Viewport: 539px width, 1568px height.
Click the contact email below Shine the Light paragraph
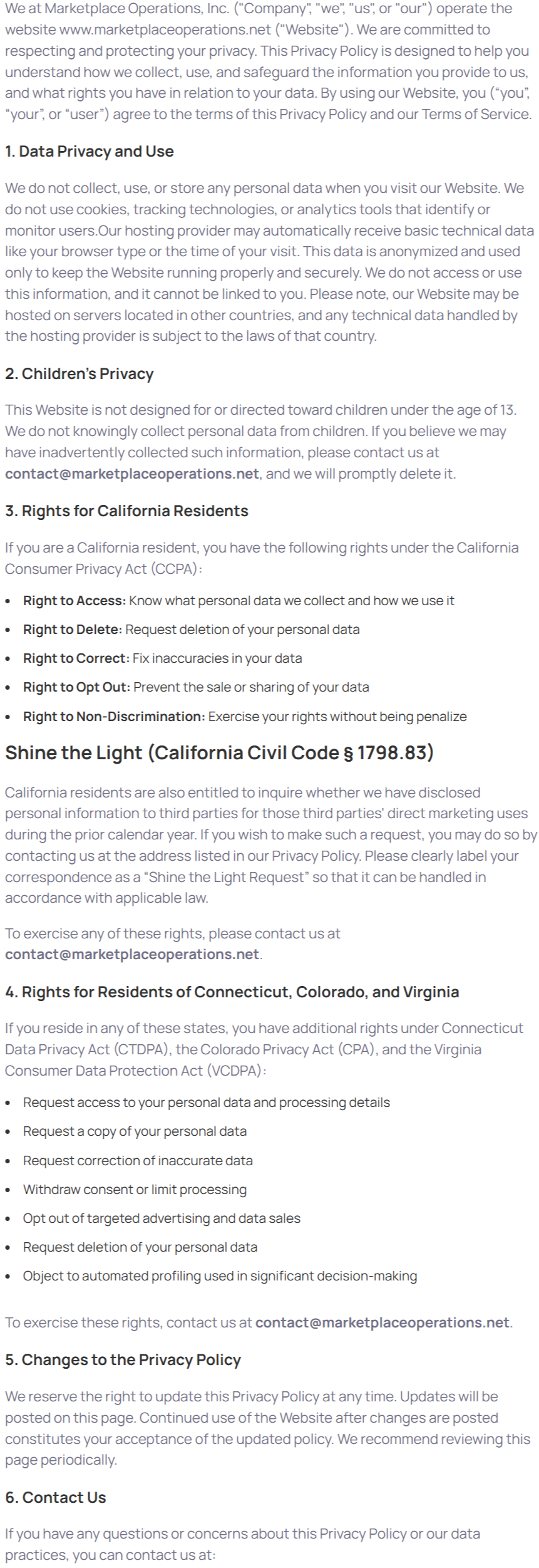[x=131, y=954]
